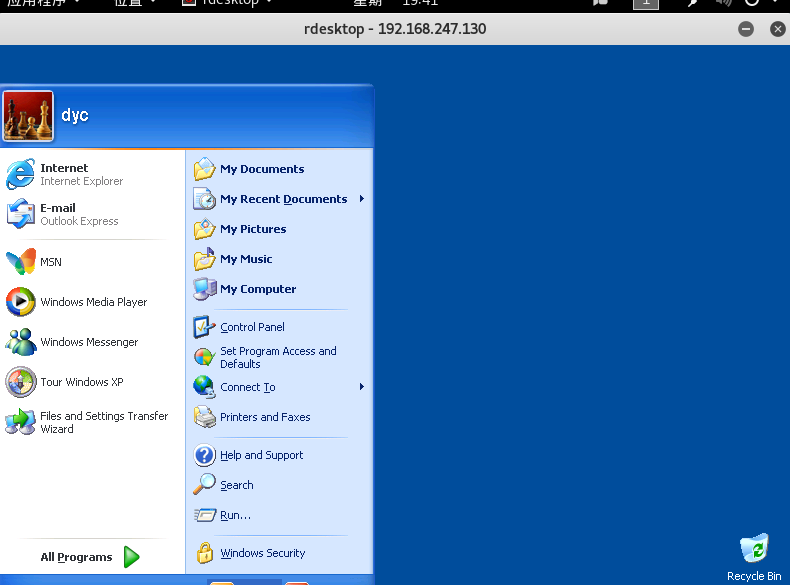Click Set Program Access and Defaults icon
This screenshot has width=790, height=585.
[205, 357]
